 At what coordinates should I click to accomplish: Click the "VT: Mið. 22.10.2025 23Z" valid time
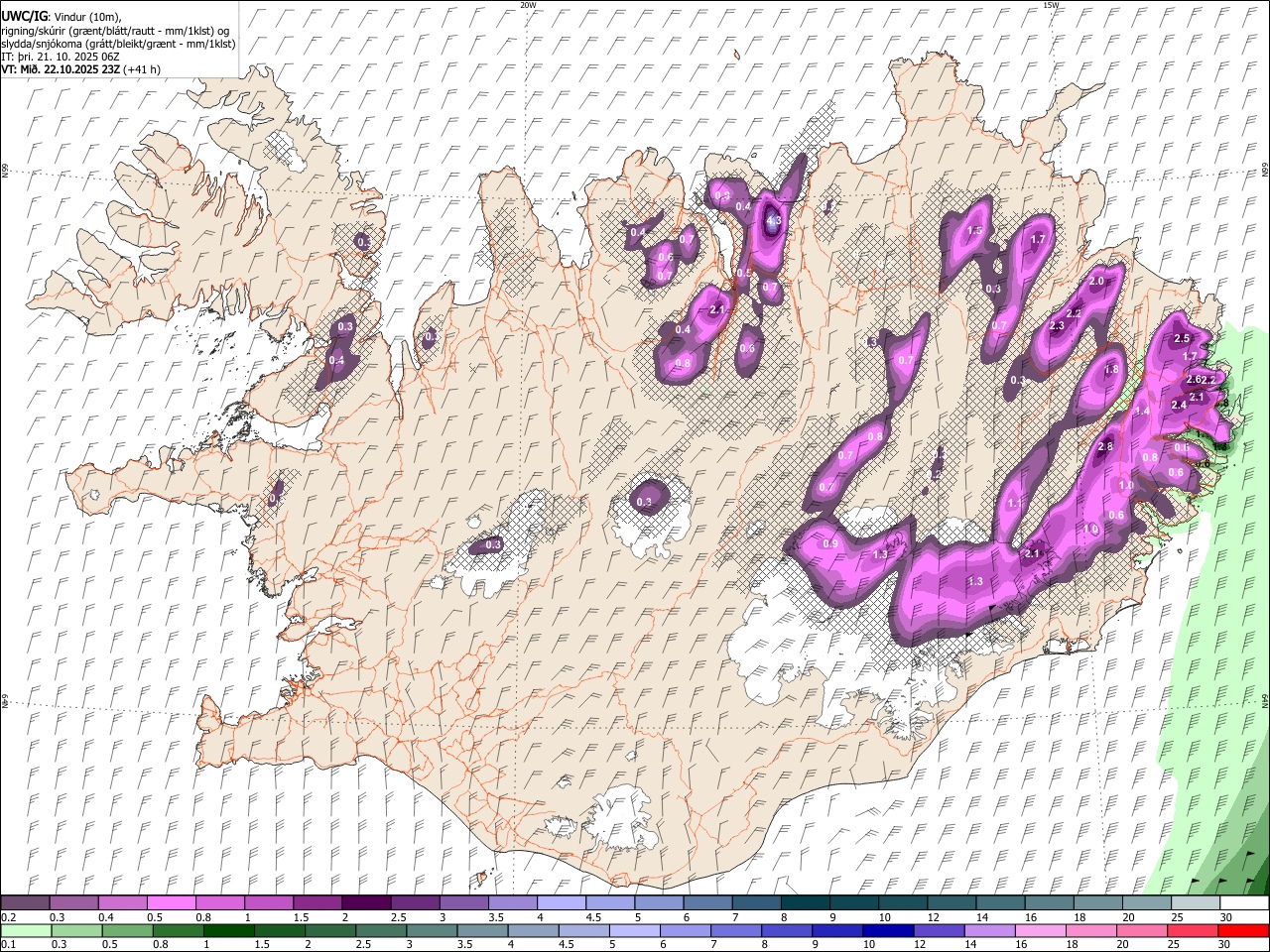tap(62, 69)
